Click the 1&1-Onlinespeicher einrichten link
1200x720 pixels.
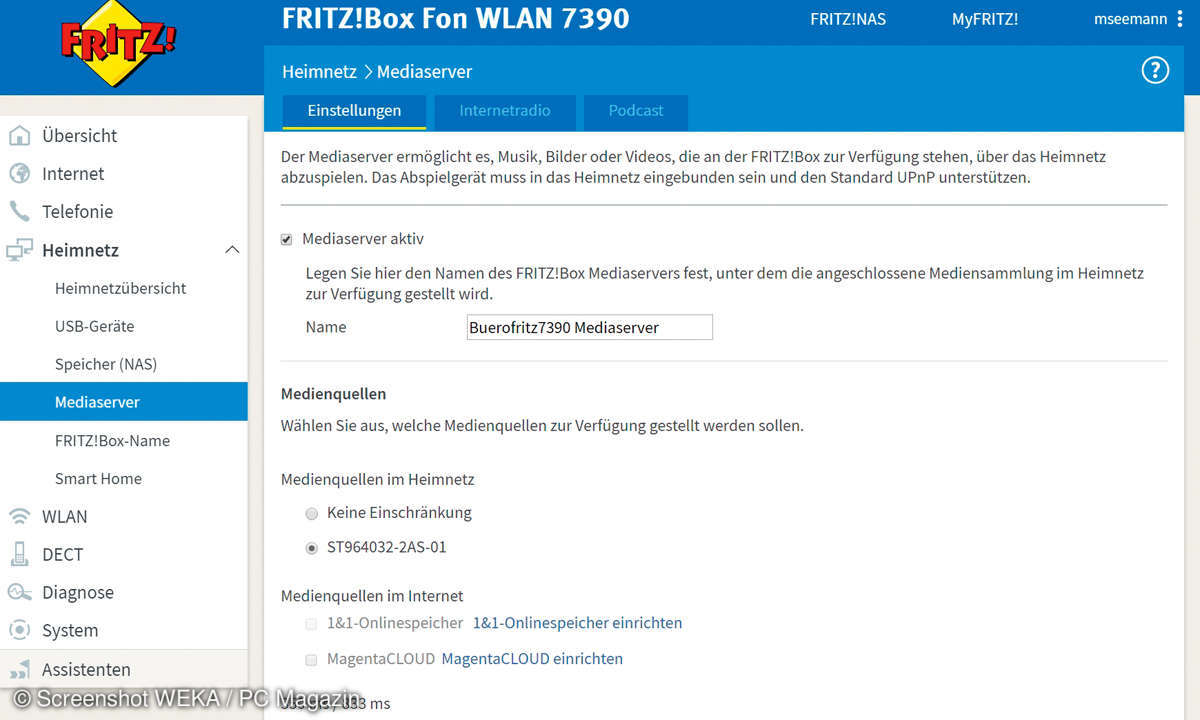point(577,623)
